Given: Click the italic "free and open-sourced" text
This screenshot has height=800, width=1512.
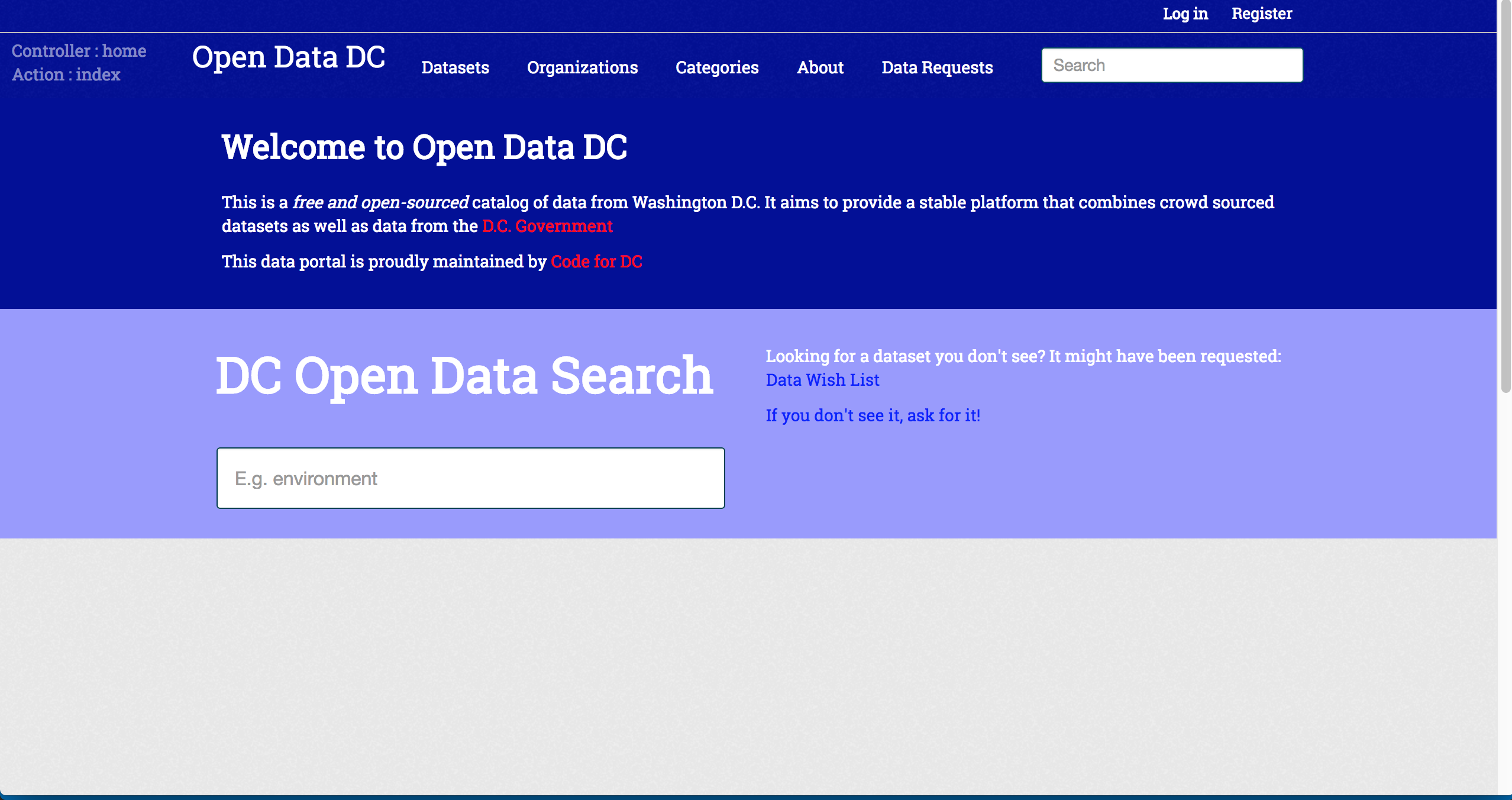Looking at the screenshot, I should point(380,202).
